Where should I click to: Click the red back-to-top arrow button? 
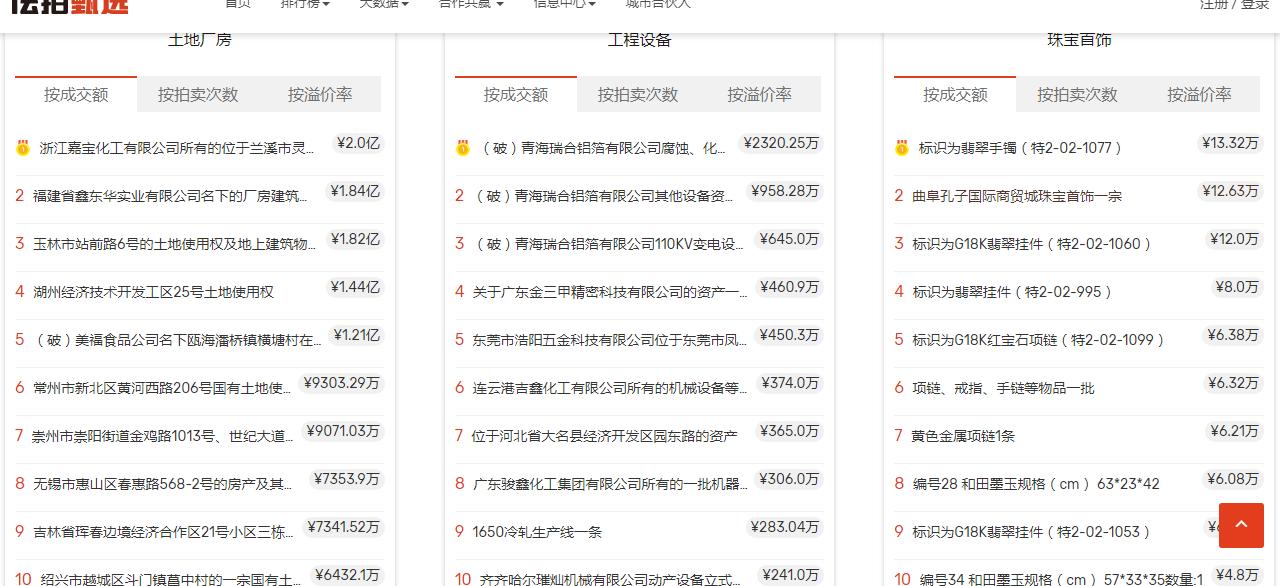coord(1241,525)
